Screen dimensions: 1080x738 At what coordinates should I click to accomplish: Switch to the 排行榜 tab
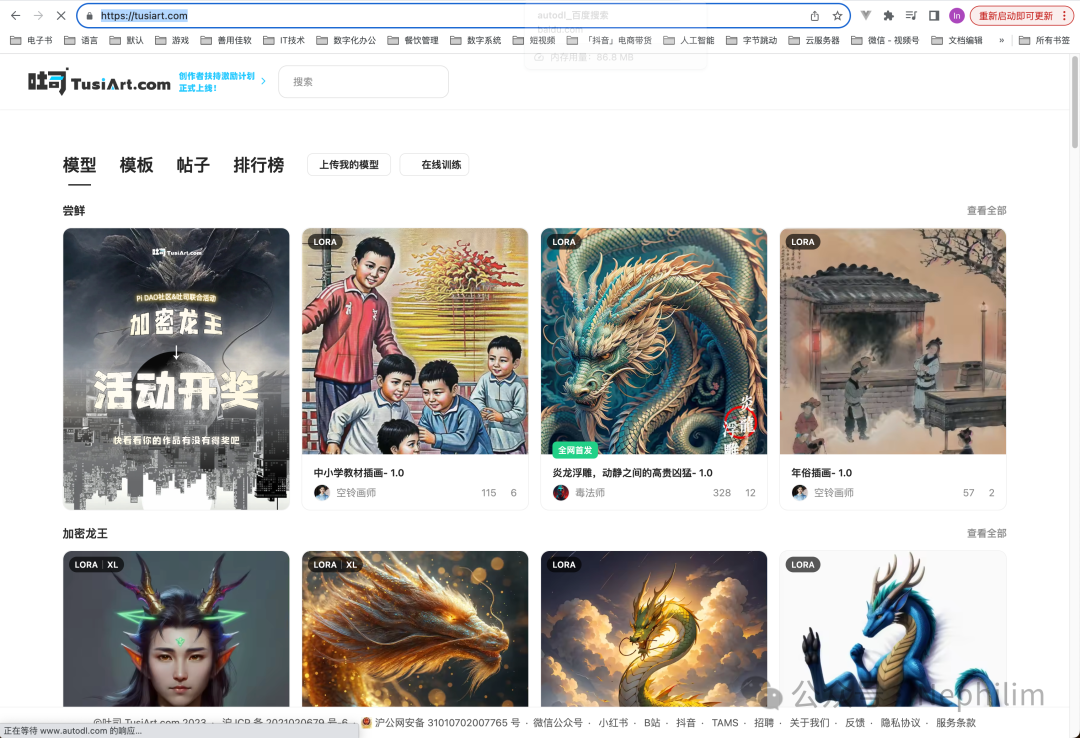click(x=259, y=165)
